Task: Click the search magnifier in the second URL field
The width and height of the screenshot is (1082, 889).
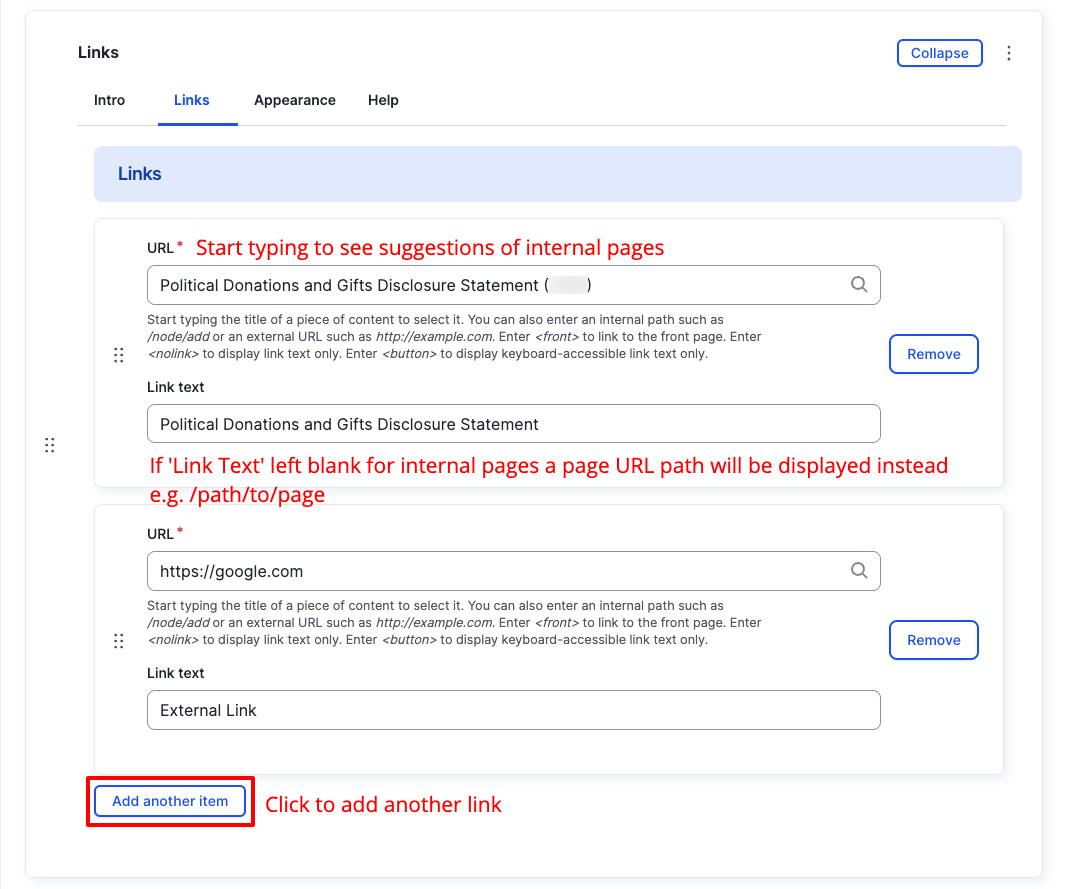Action: 859,570
